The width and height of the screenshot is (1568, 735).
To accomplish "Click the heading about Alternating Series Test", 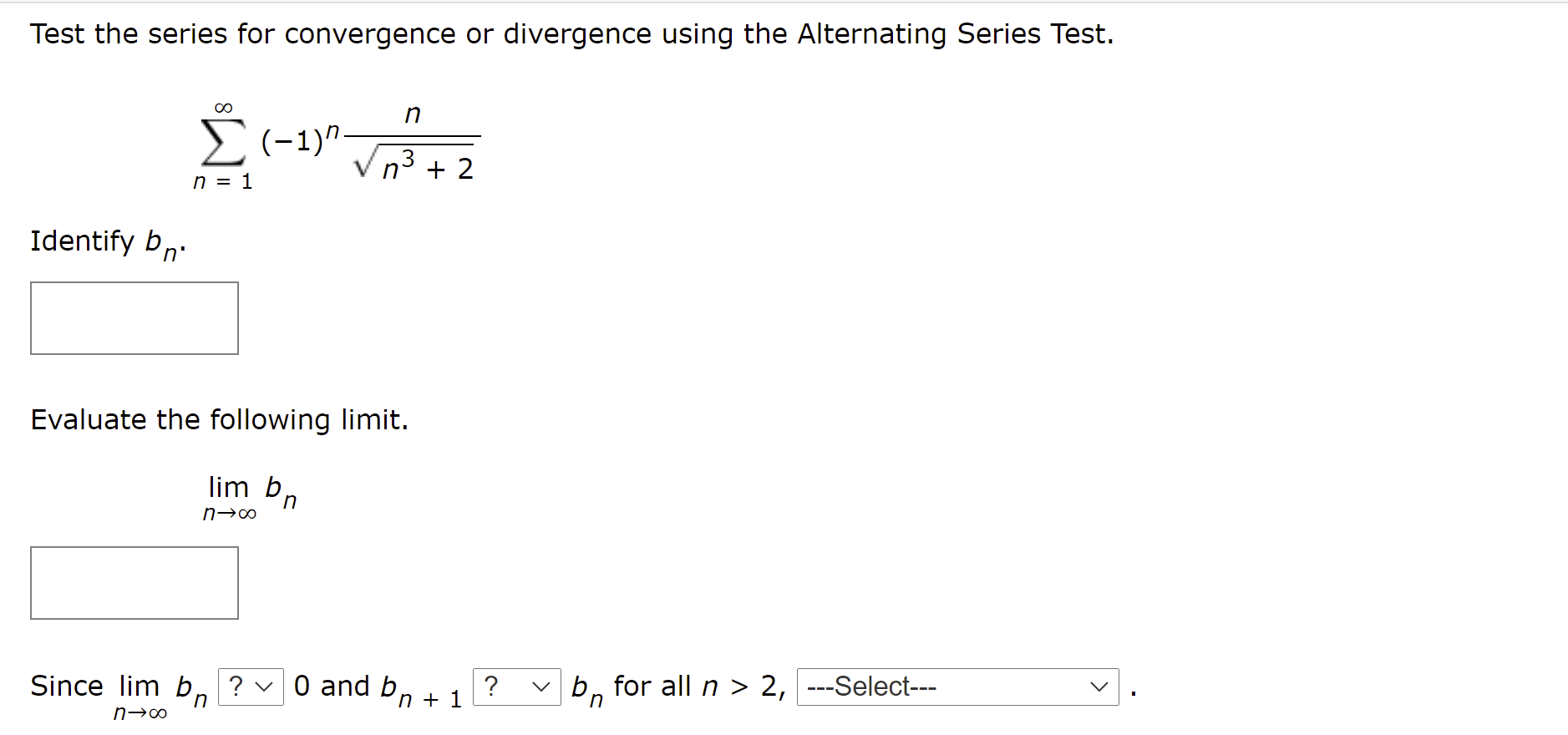I will click(x=572, y=34).
